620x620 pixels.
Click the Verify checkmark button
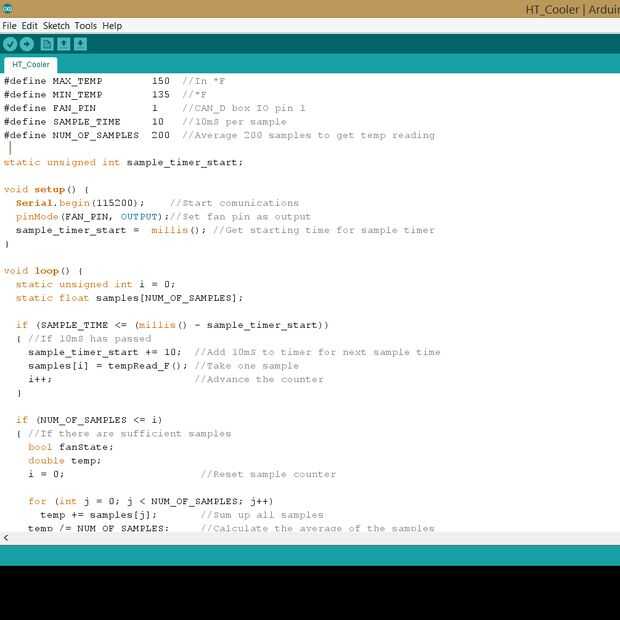10,44
